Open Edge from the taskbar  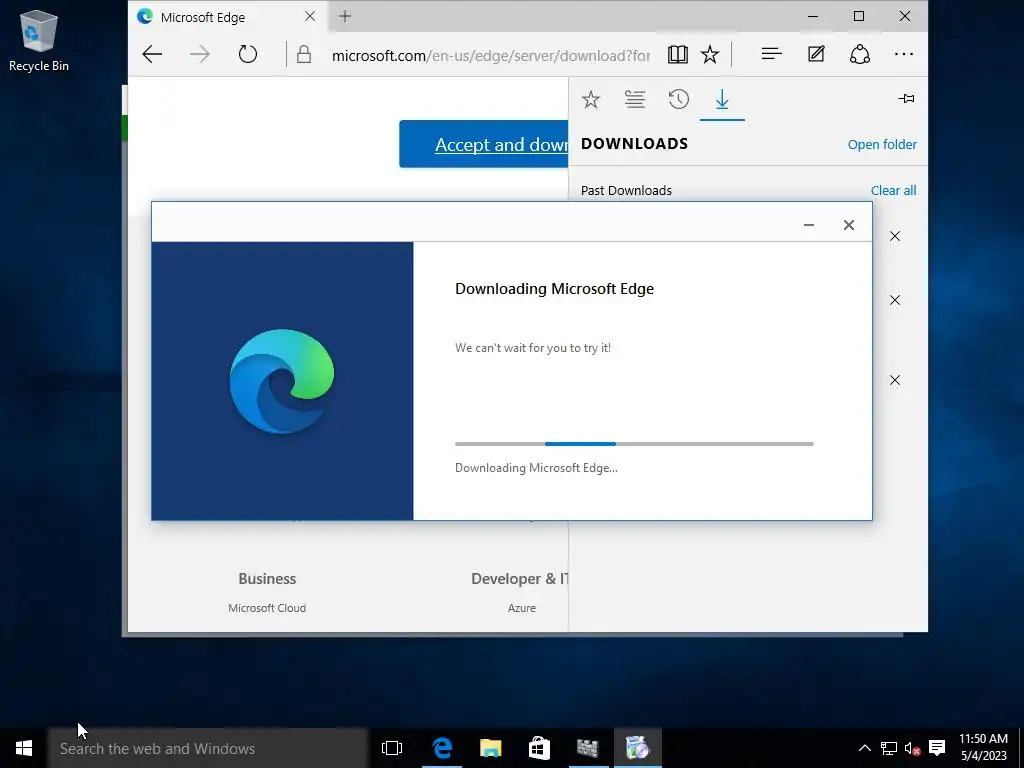tap(442, 748)
